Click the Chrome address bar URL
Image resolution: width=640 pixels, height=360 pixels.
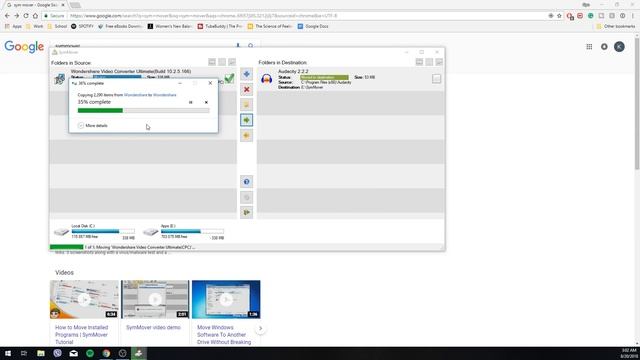203,16
